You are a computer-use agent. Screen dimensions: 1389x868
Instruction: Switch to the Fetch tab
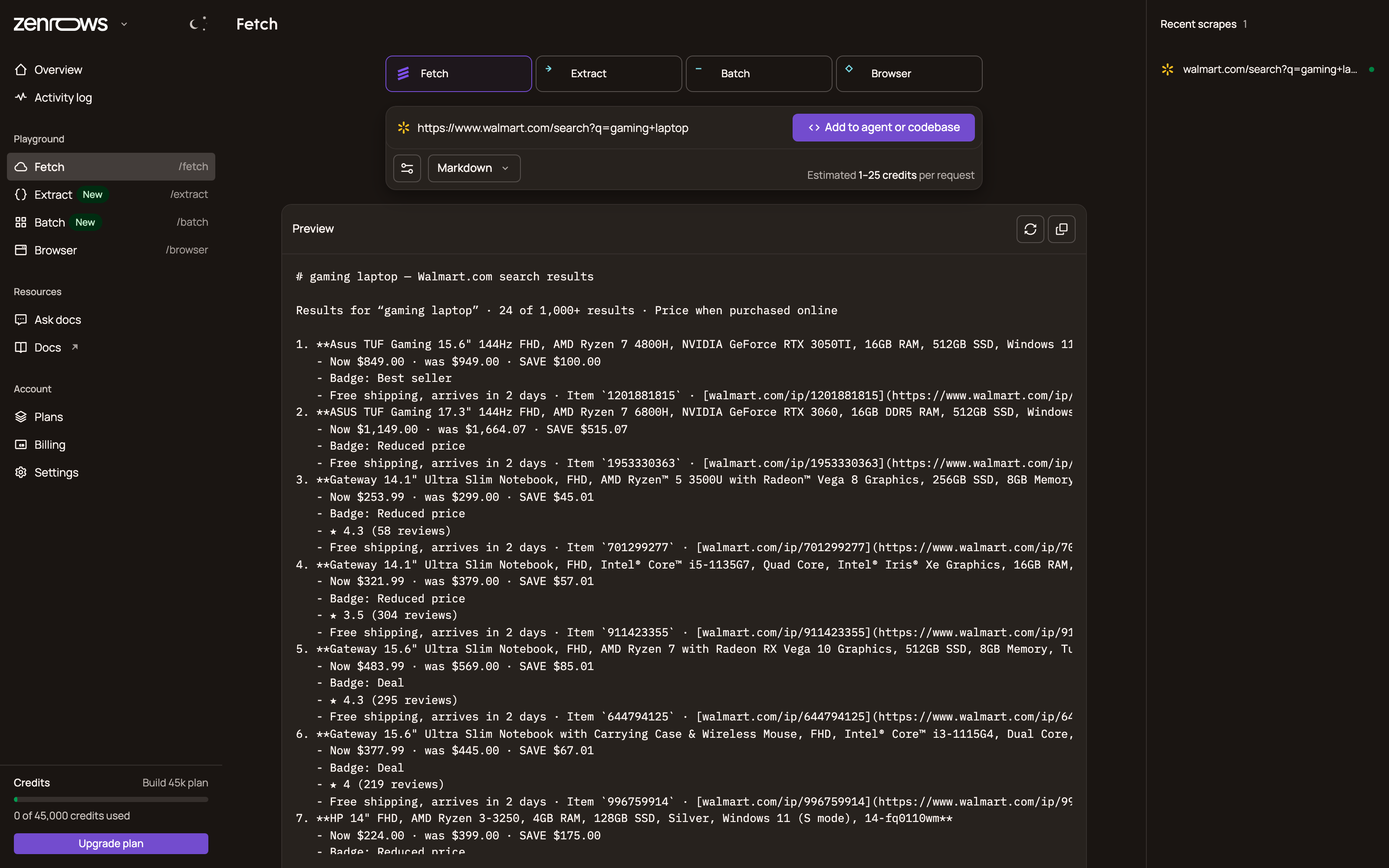tap(458, 73)
